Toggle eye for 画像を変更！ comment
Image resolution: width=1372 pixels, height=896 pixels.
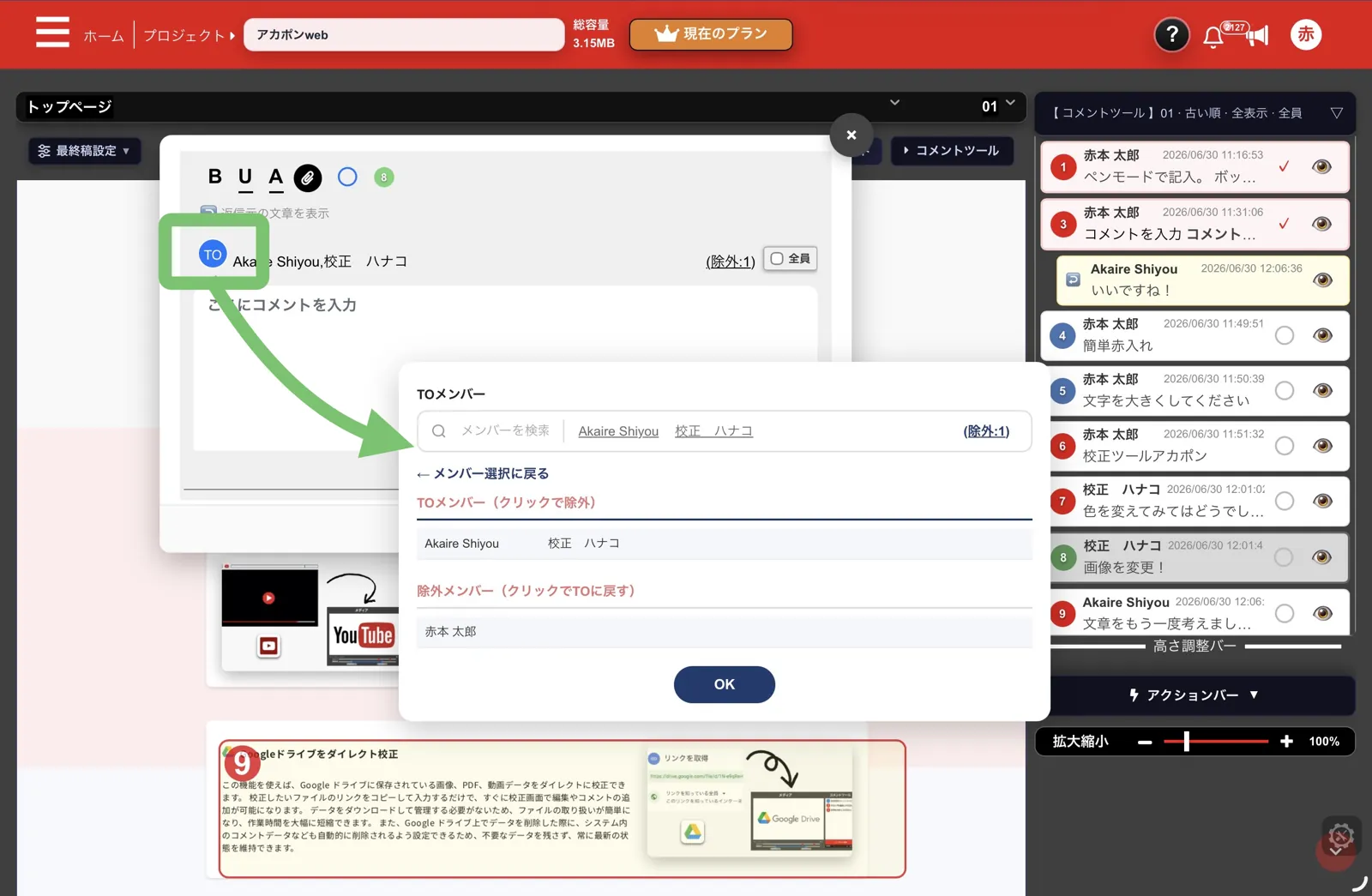(x=1322, y=557)
